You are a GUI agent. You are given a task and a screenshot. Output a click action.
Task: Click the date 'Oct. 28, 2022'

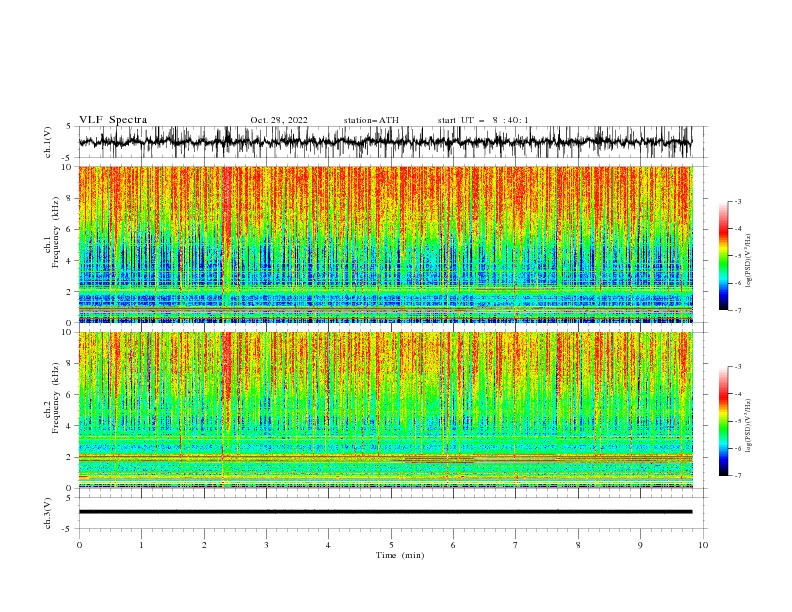coord(279,120)
